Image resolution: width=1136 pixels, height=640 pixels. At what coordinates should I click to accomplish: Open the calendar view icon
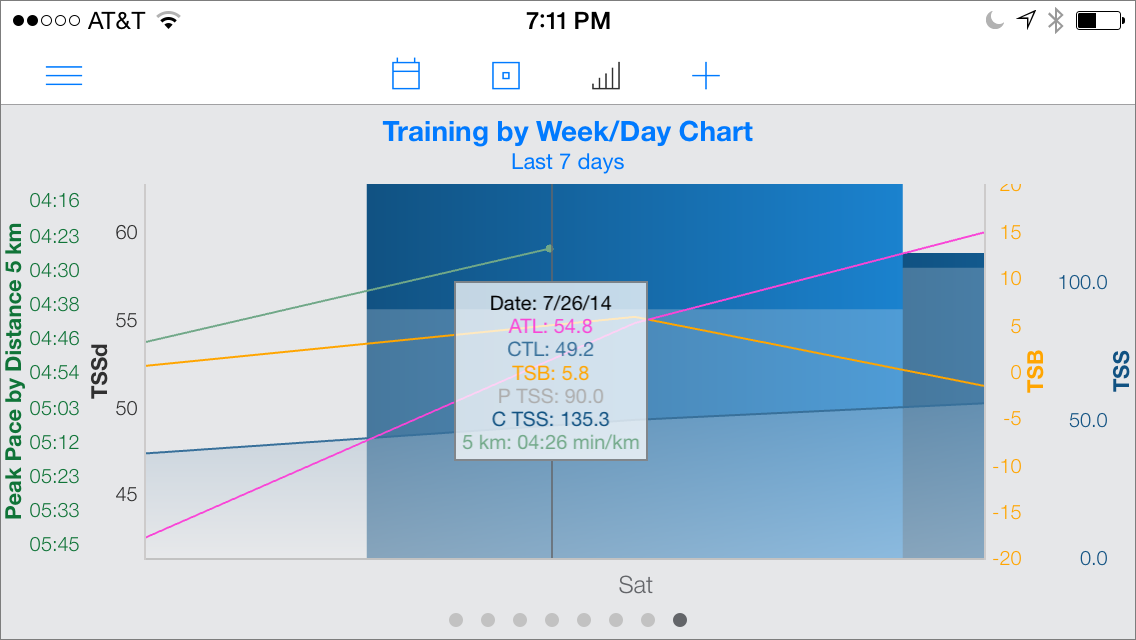coord(406,75)
